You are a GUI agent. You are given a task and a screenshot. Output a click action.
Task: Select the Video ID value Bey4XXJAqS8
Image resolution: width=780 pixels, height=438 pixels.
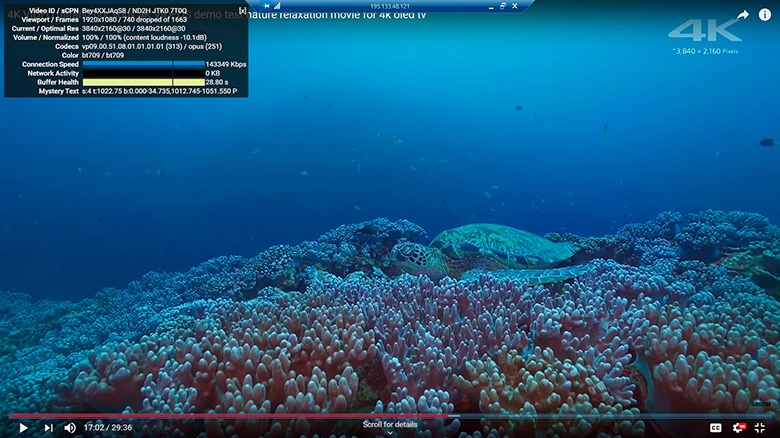[x=104, y=10]
